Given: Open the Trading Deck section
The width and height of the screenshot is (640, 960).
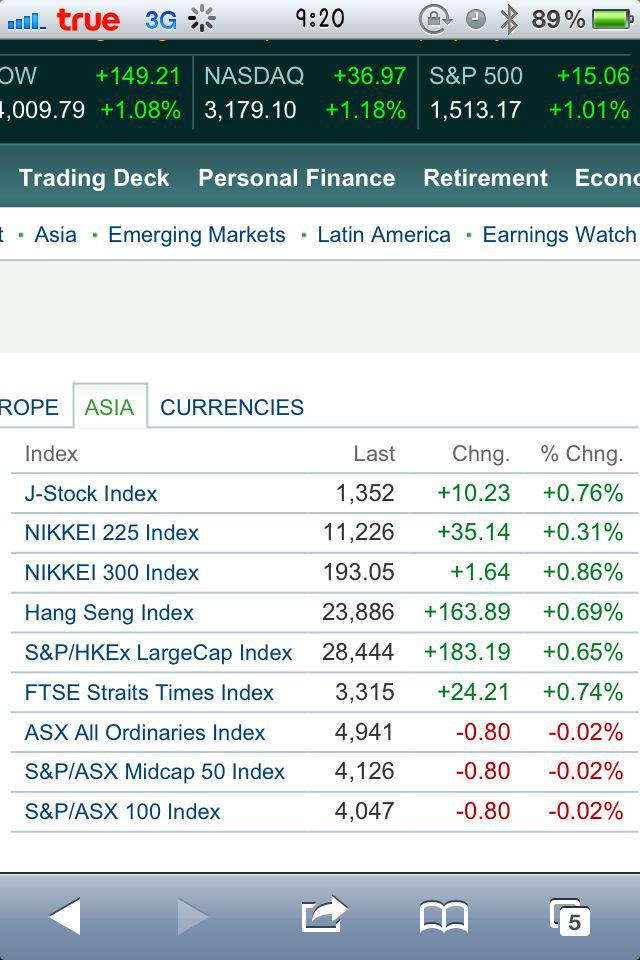Looking at the screenshot, I should (x=94, y=178).
